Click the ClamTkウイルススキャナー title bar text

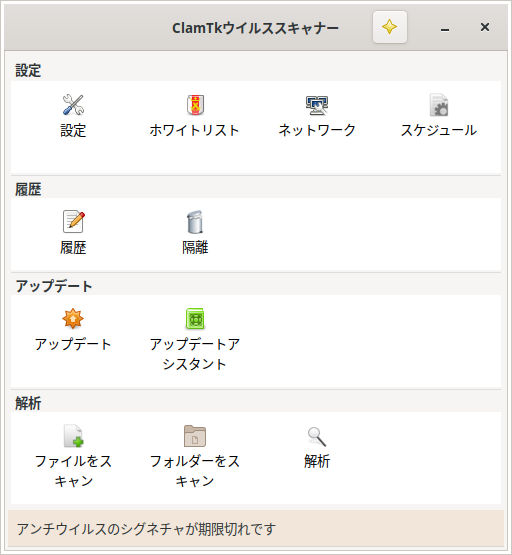point(255,28)
